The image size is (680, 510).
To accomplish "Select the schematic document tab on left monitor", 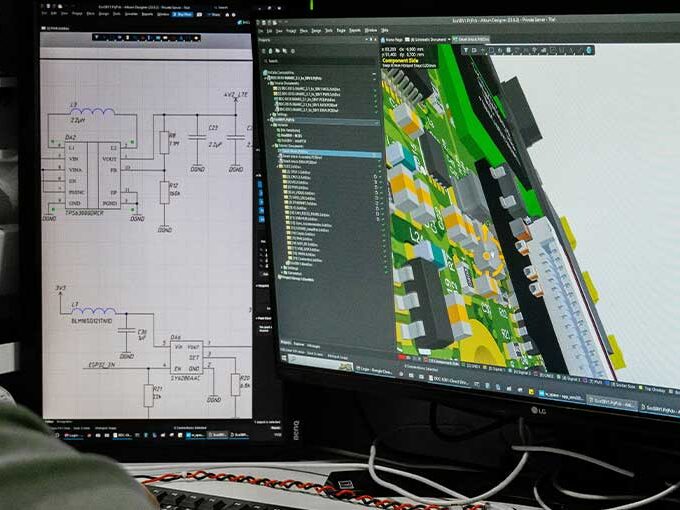I will click(57, 28).
